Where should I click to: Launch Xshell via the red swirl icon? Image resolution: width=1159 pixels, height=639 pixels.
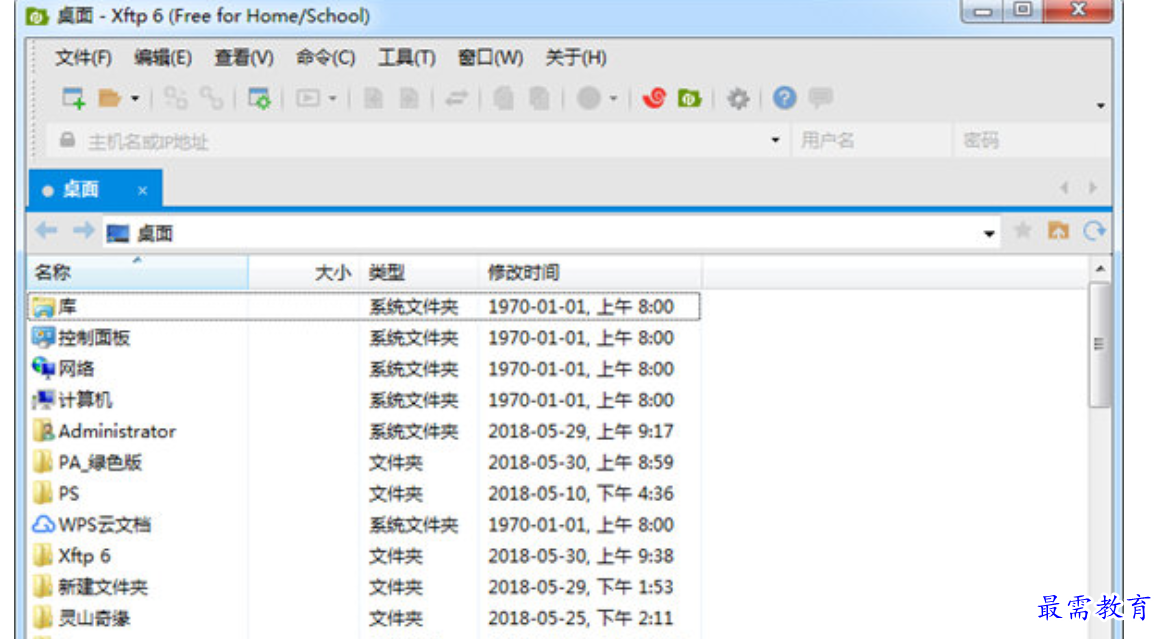point(654,98)
